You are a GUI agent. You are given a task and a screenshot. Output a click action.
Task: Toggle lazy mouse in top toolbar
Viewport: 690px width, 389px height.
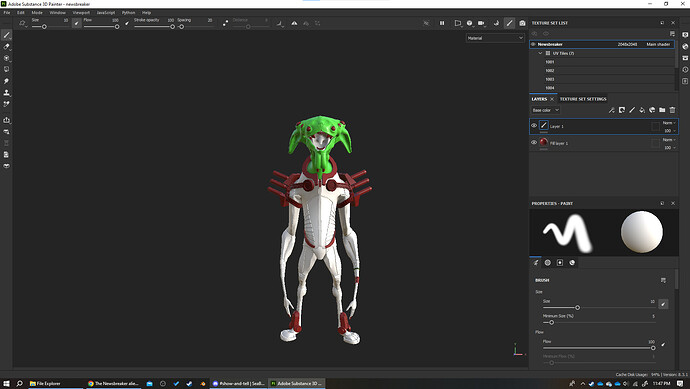click(225, 23)
